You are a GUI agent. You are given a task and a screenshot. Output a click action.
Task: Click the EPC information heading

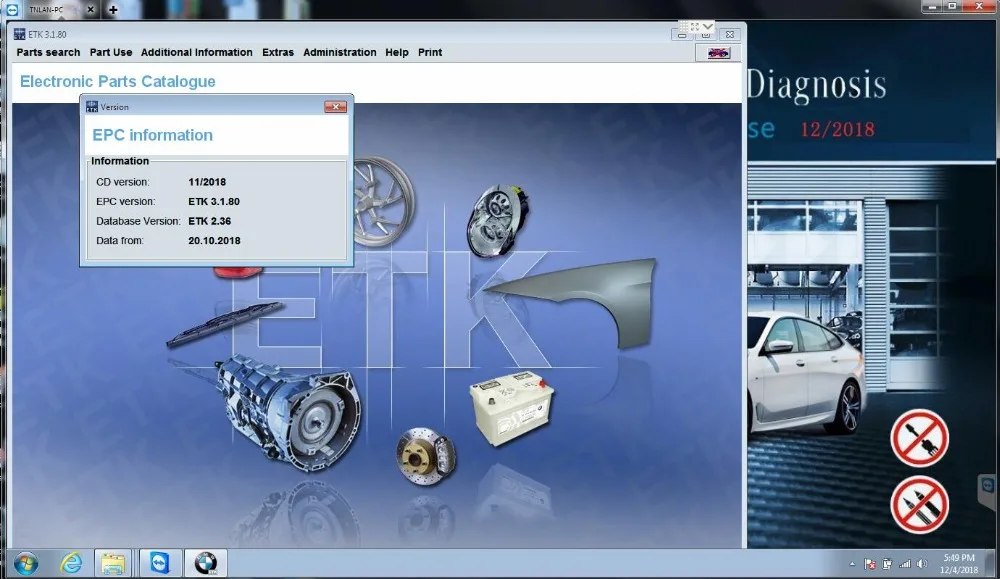tap(152, 135)
